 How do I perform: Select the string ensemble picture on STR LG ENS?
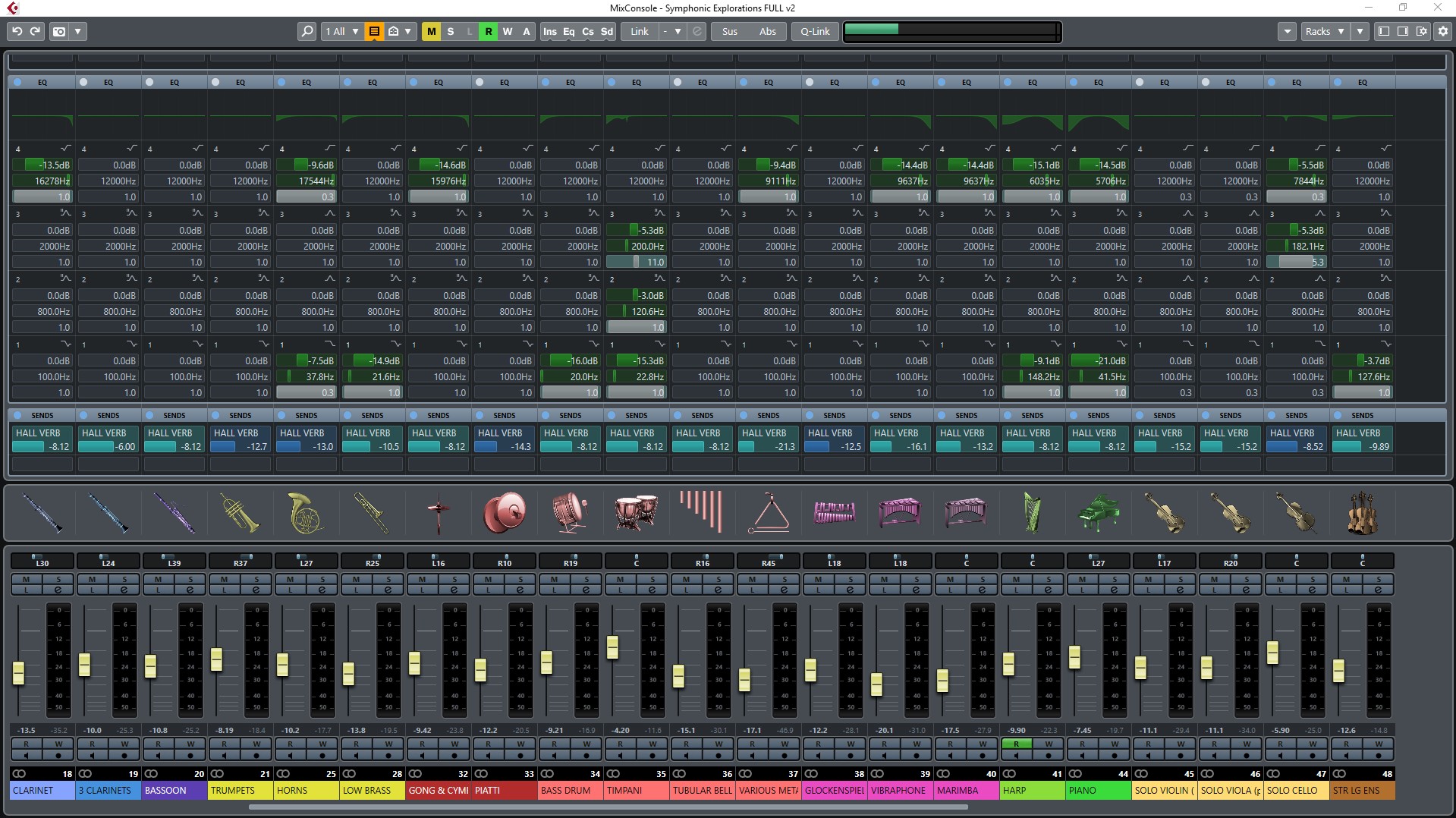(1362, 512)
